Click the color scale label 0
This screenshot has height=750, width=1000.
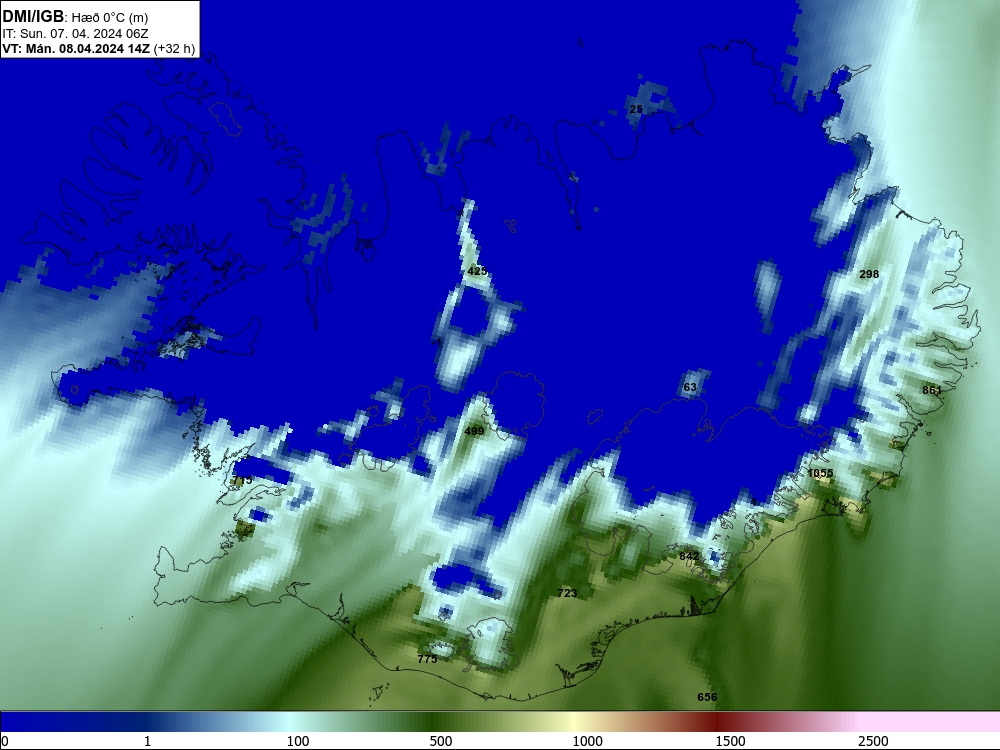[x=5, y=741]
